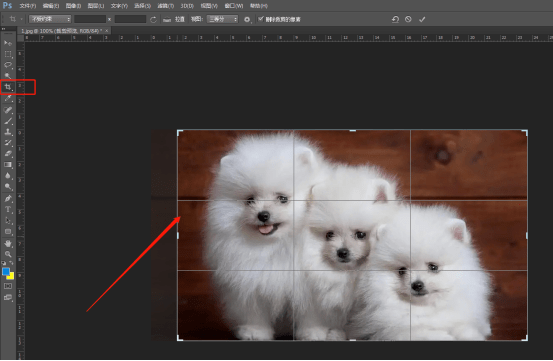Select the Hand tool

8,243
